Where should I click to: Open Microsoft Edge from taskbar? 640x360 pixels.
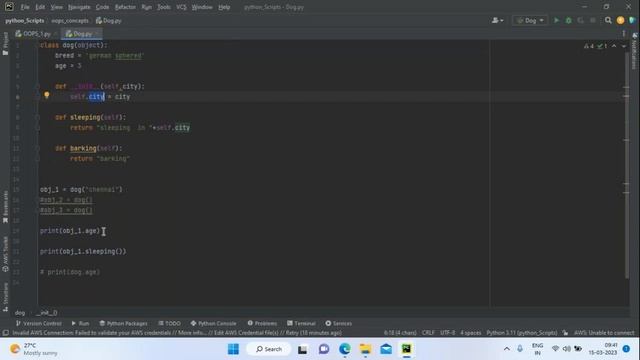pyautogui.click(x=344, y=349)
